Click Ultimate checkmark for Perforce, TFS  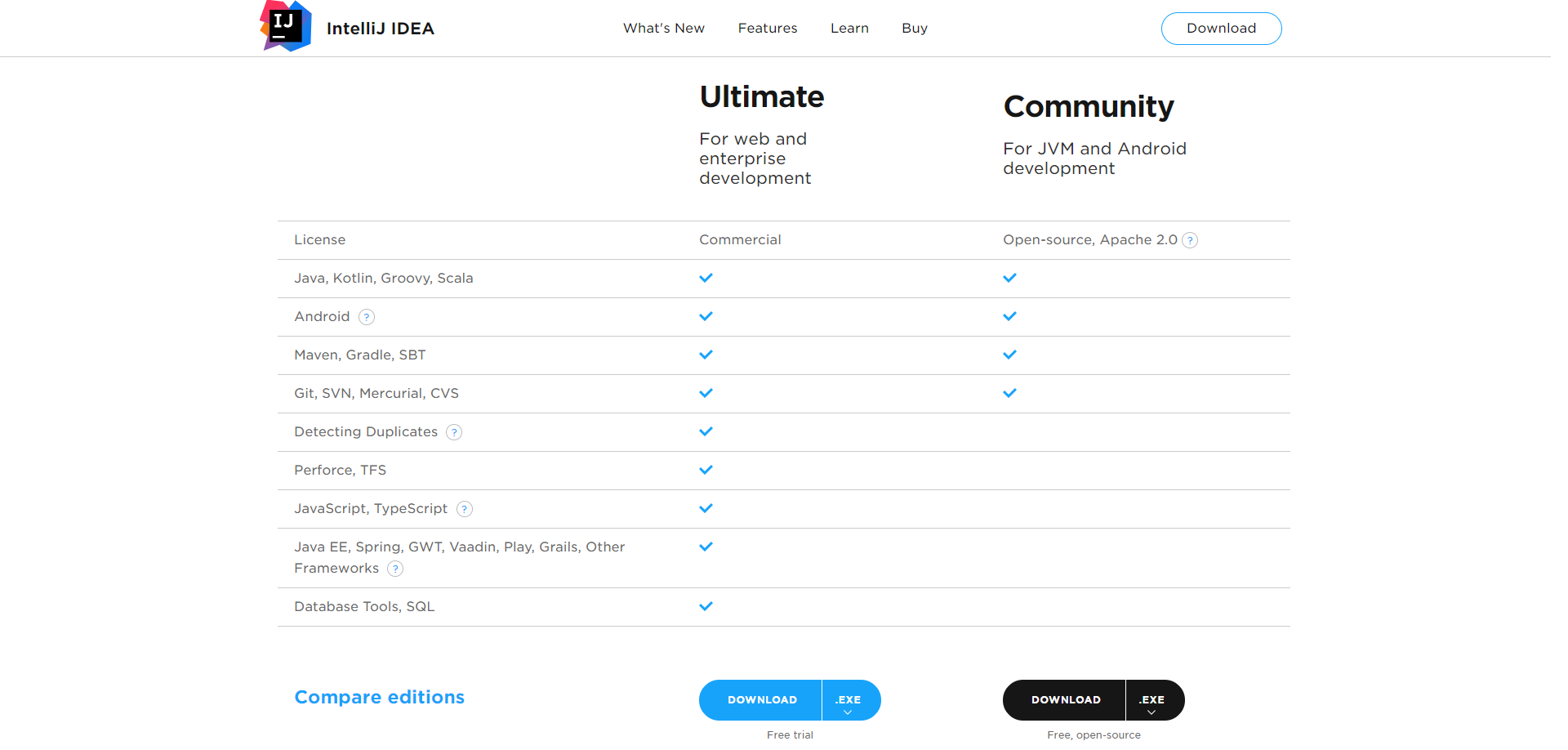click(706, 470)
